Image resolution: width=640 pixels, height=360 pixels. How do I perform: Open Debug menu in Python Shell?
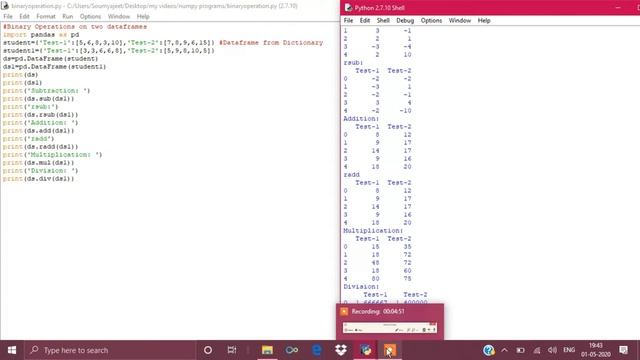(405, 20)
